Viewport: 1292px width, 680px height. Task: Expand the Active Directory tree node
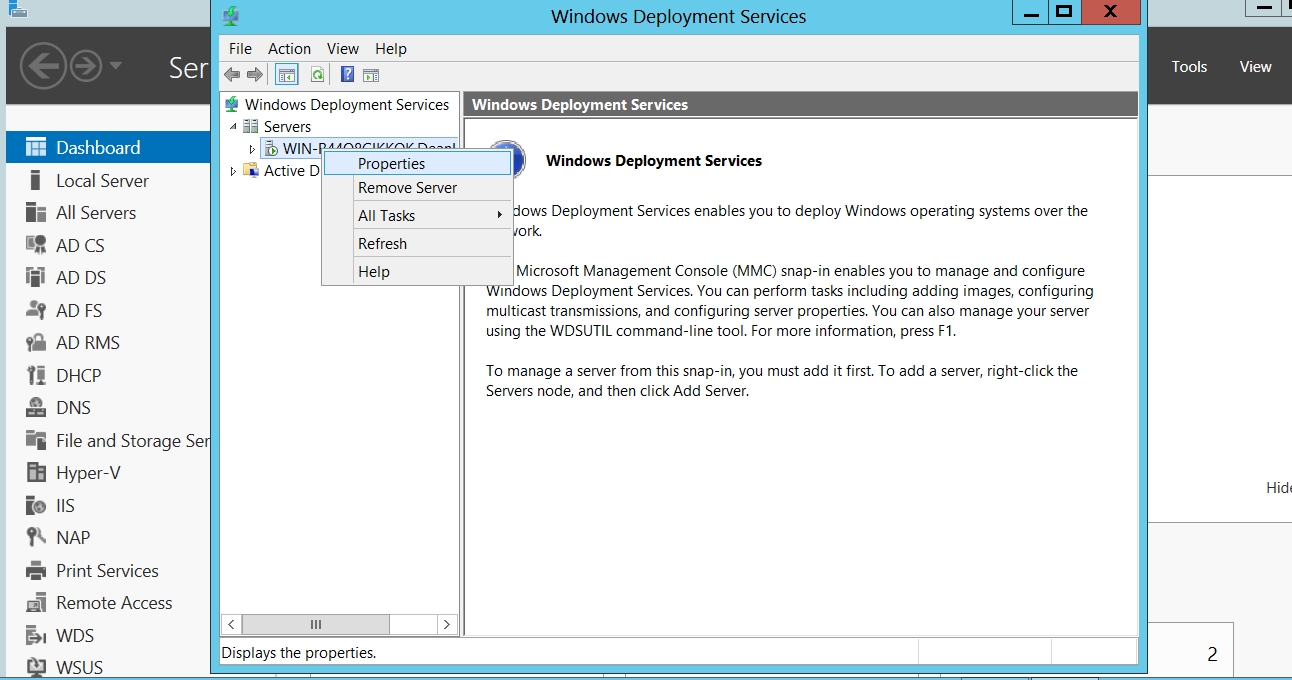coord(234,171)
